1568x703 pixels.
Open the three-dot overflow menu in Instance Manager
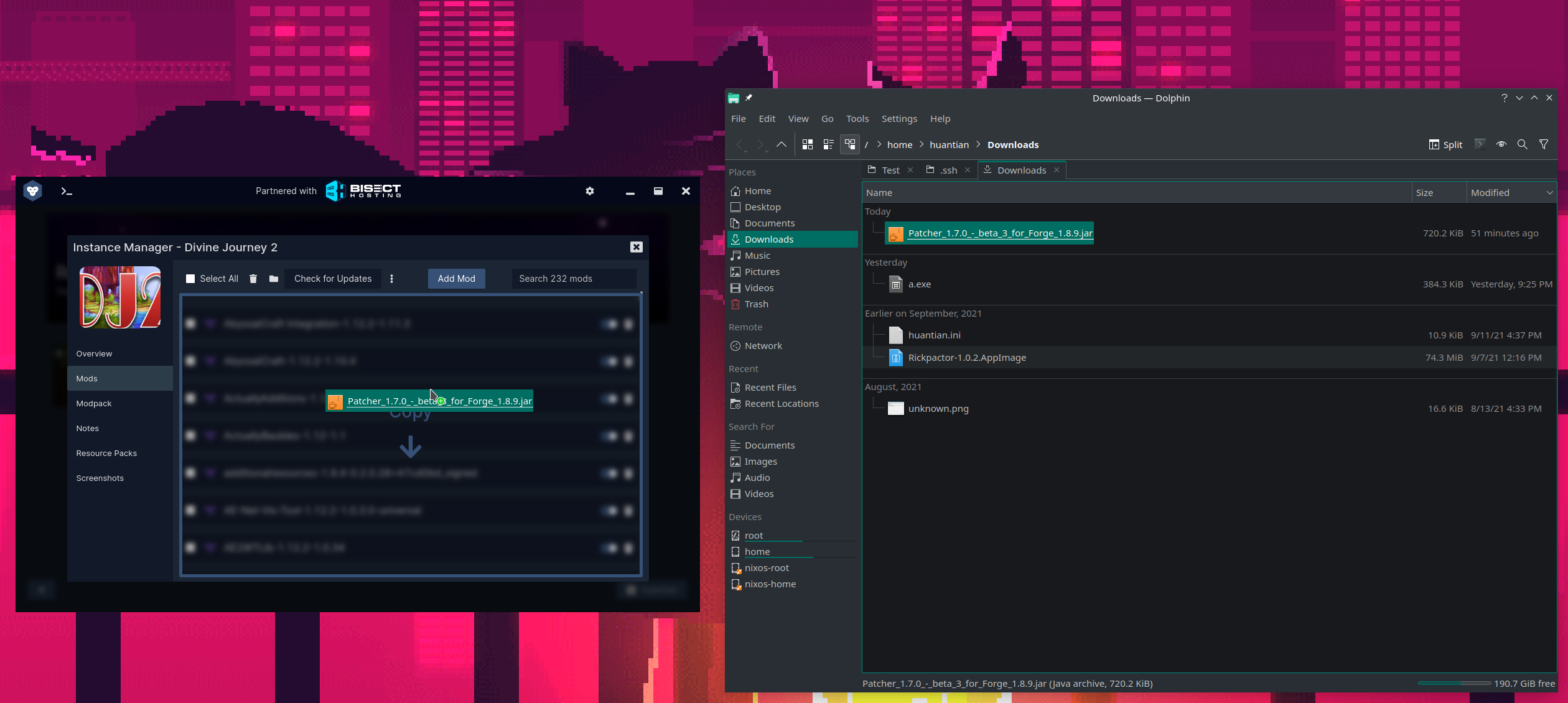(x=391, y=279)
